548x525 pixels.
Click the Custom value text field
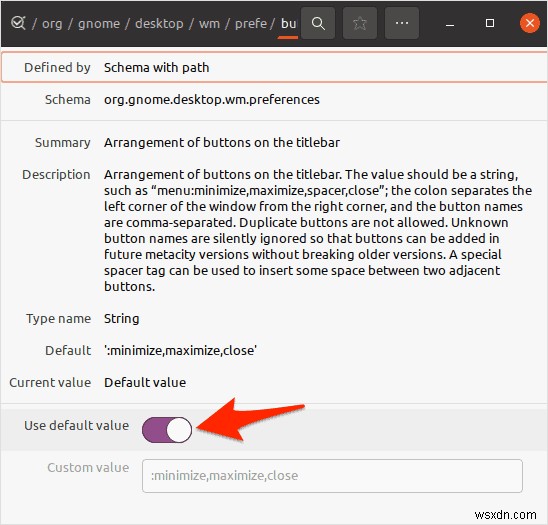tap(332, 475)
